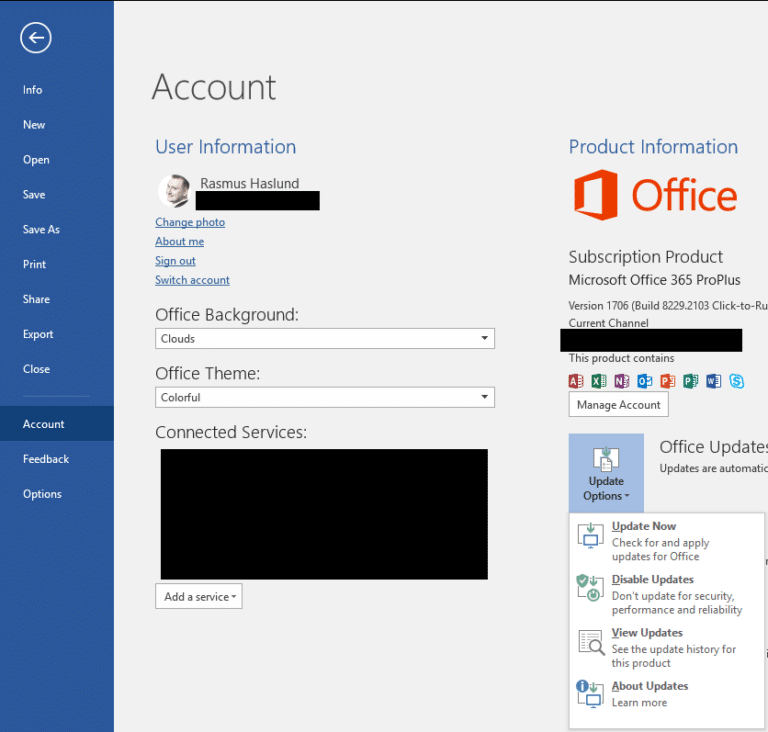Click the Excel app icon
The width and height of the screenshot is (768, 732).
(599, 381)
